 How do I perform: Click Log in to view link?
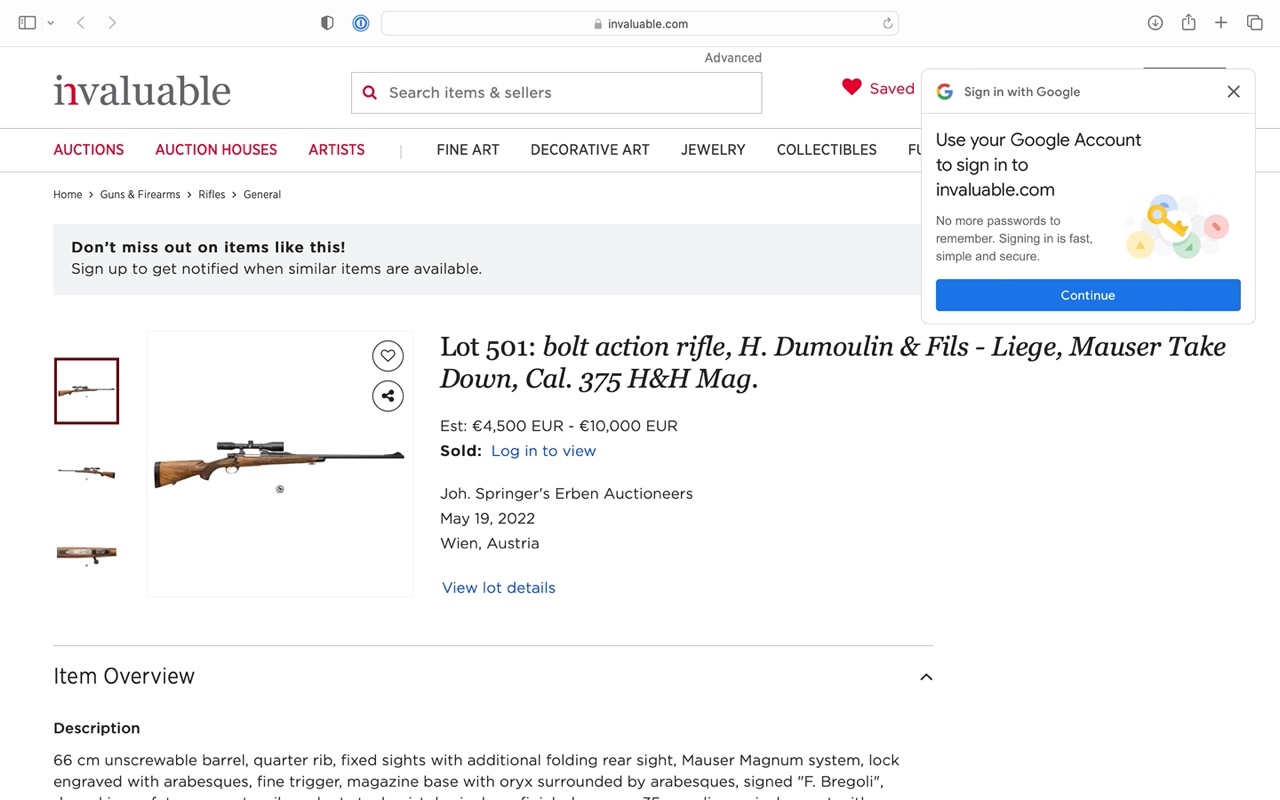pyautogui.click(x=543, y=451)
